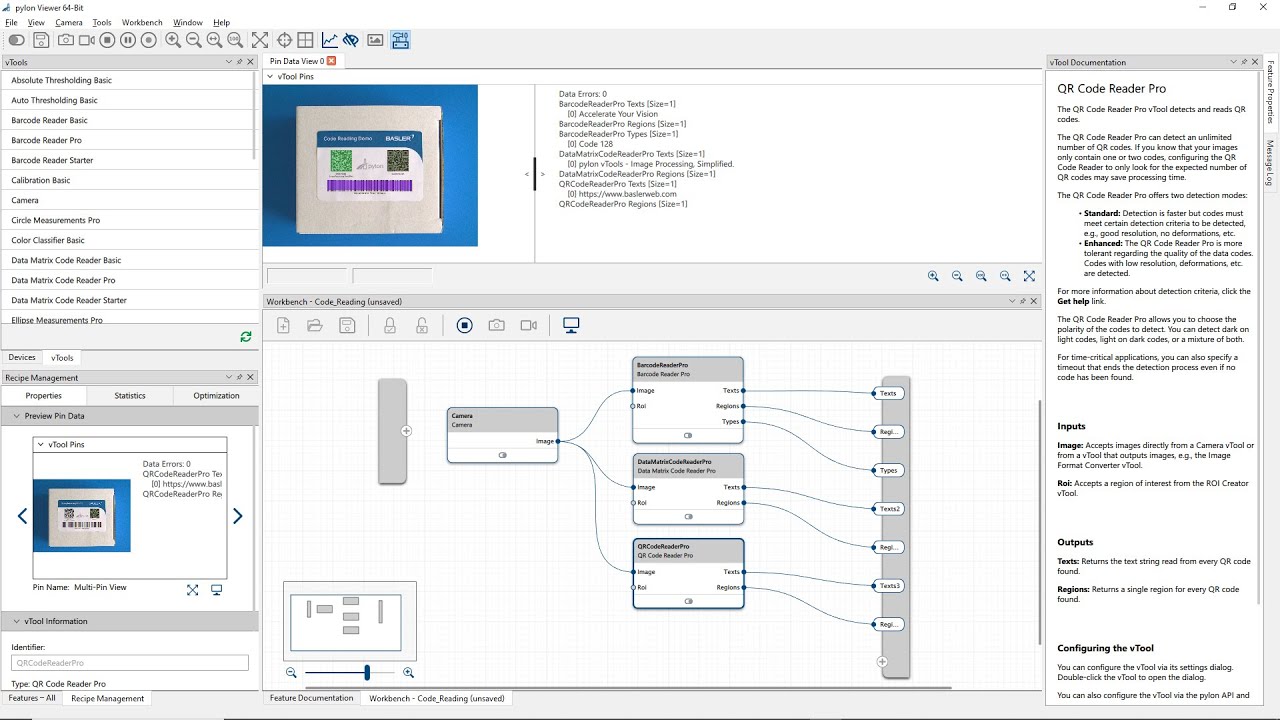The height and width of the screenshot is (720, 1280).
Task: Click fit-width zoom icon in main toolbar
Action: click(214, 40)
